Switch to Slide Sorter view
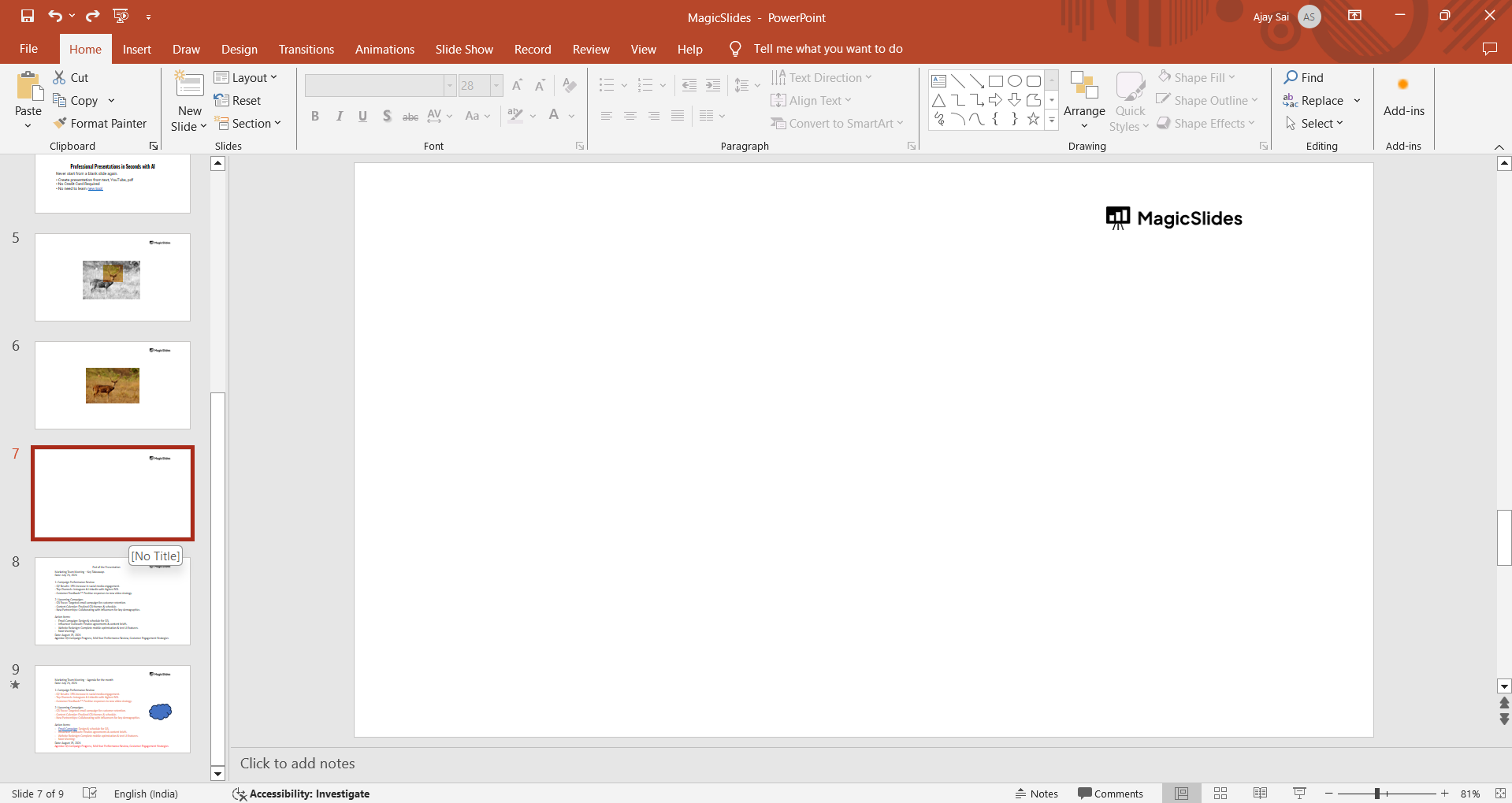This screenshot has width=1512, height=803. 1220,794
